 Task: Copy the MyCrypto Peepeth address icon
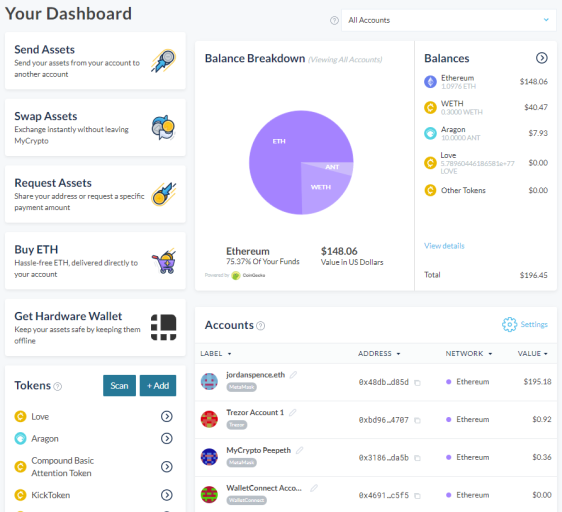[x=417, y=458]
